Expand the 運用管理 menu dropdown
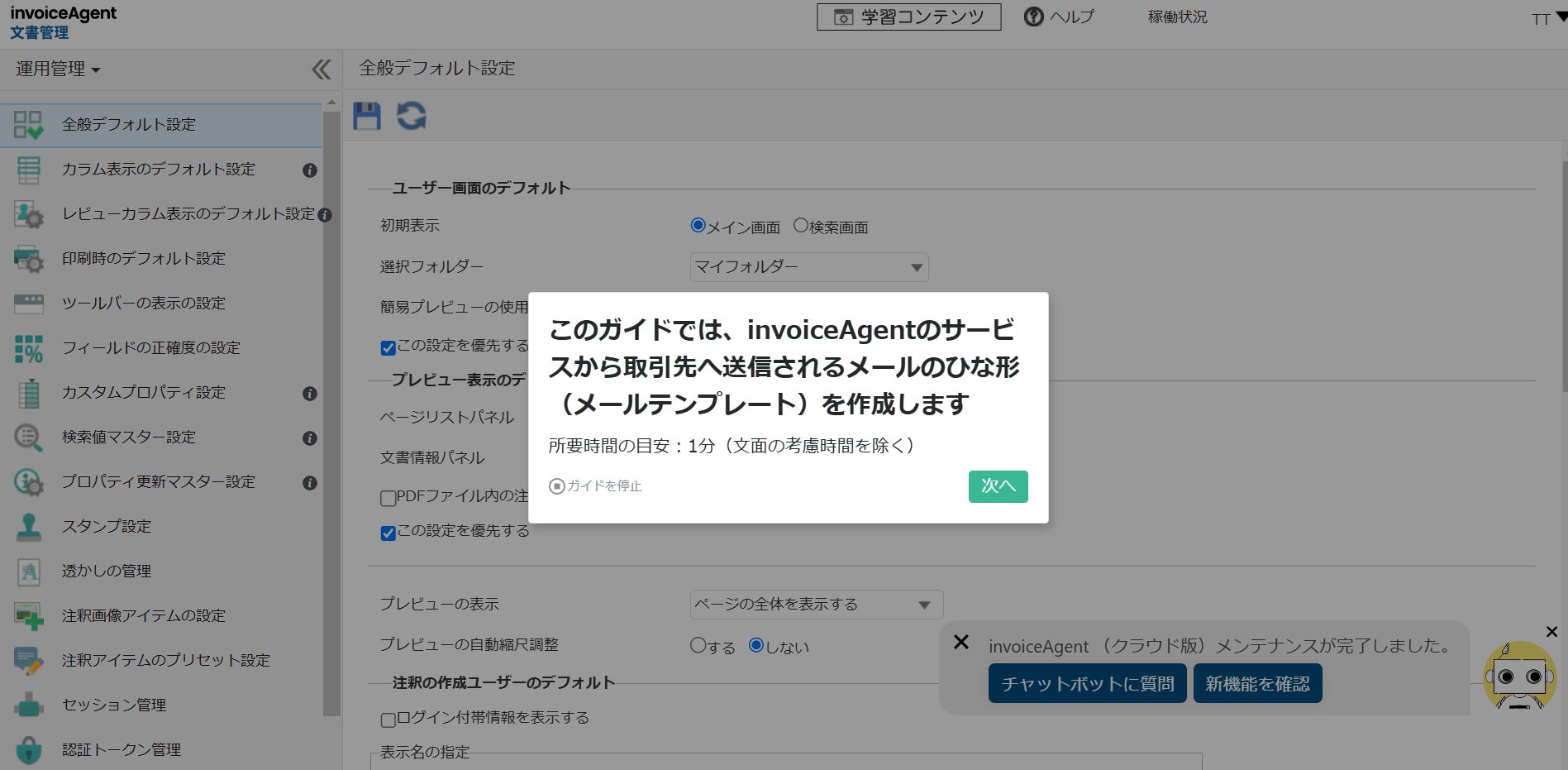The width and height of the screenshot is (1568, 770). pos(58,69)
